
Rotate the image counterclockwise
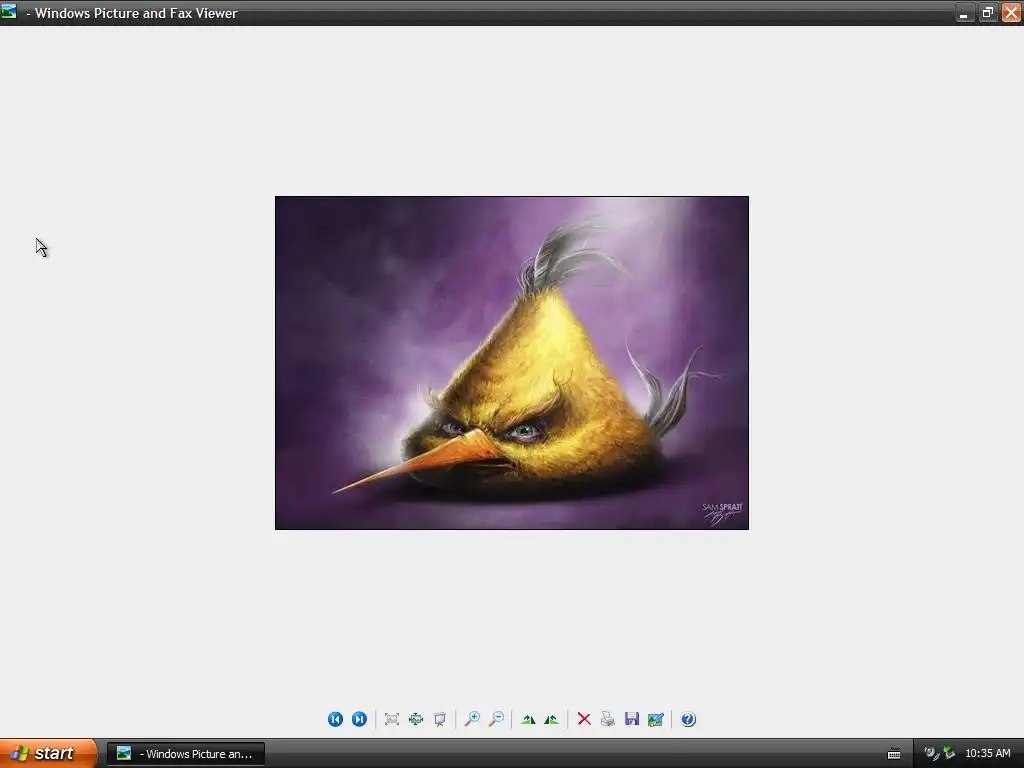coord(552,719)
